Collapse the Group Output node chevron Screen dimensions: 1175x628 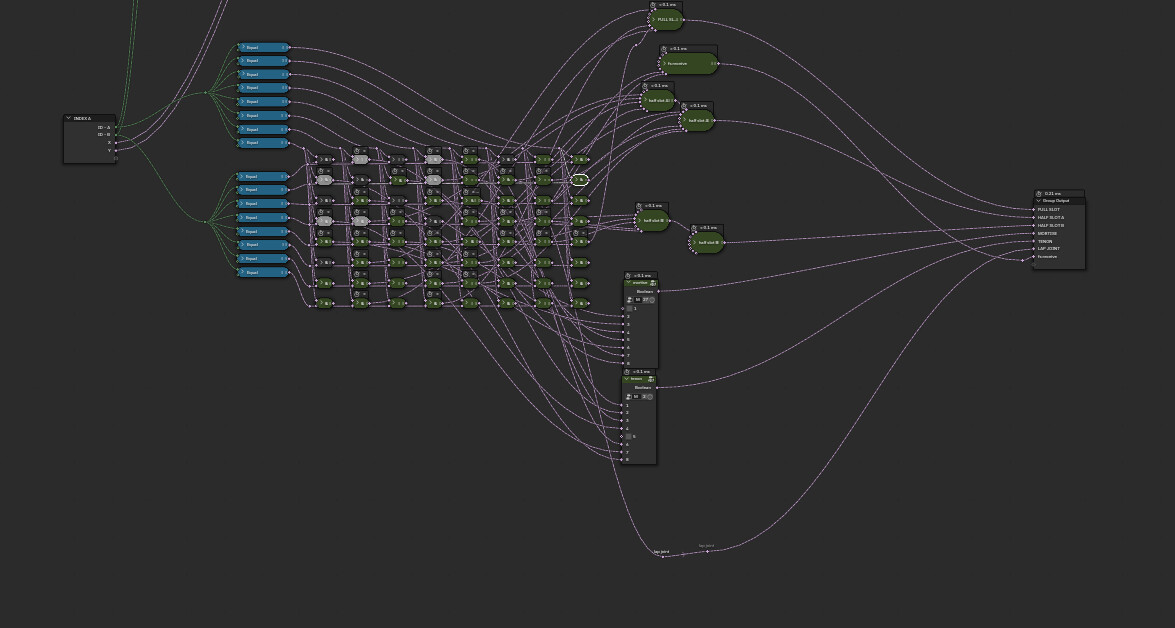(1039, 201)
